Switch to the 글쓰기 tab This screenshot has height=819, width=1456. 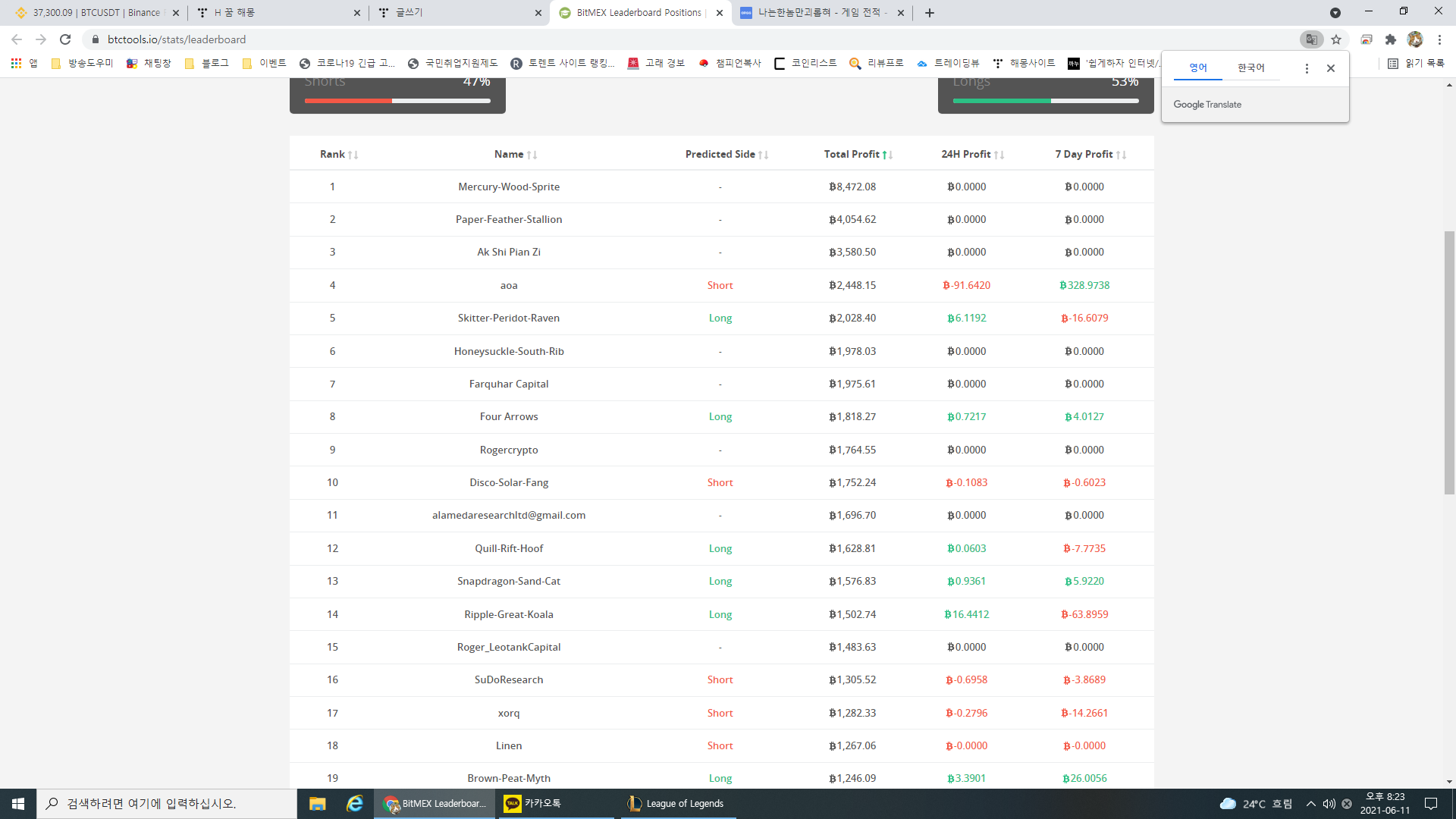click(x=459, y=13)
